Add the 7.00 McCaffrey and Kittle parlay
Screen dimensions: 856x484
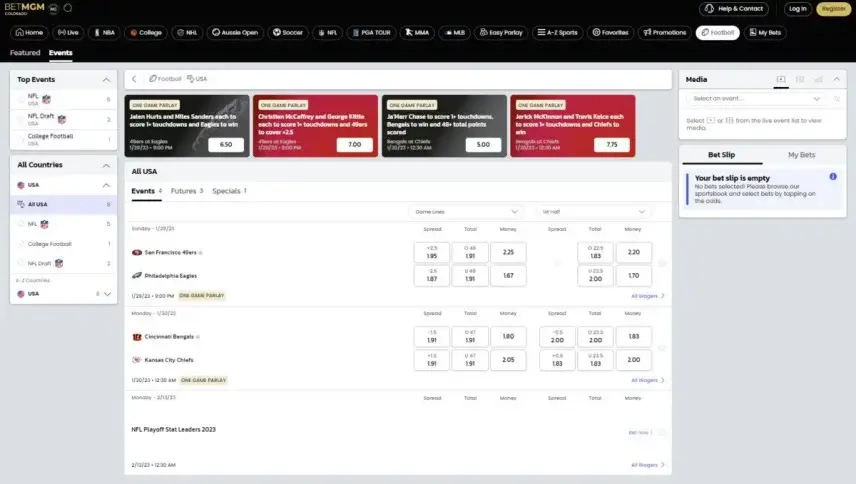(354, 145)
